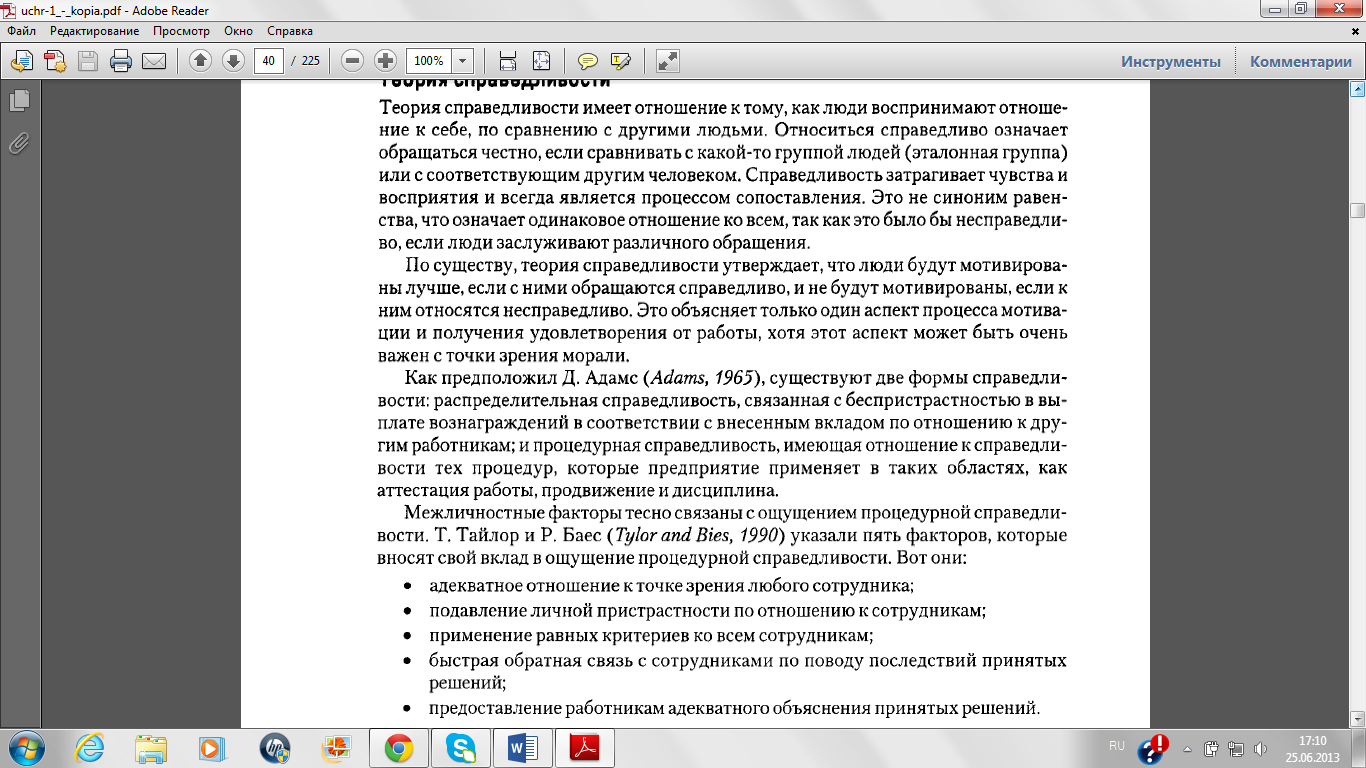1366x768 pixels.
Task: Open the Просмотр menu
Action: click(181, 31)
